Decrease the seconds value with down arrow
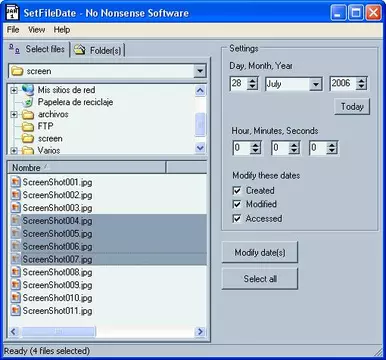The image size is (386, 360). click(332, 151)
